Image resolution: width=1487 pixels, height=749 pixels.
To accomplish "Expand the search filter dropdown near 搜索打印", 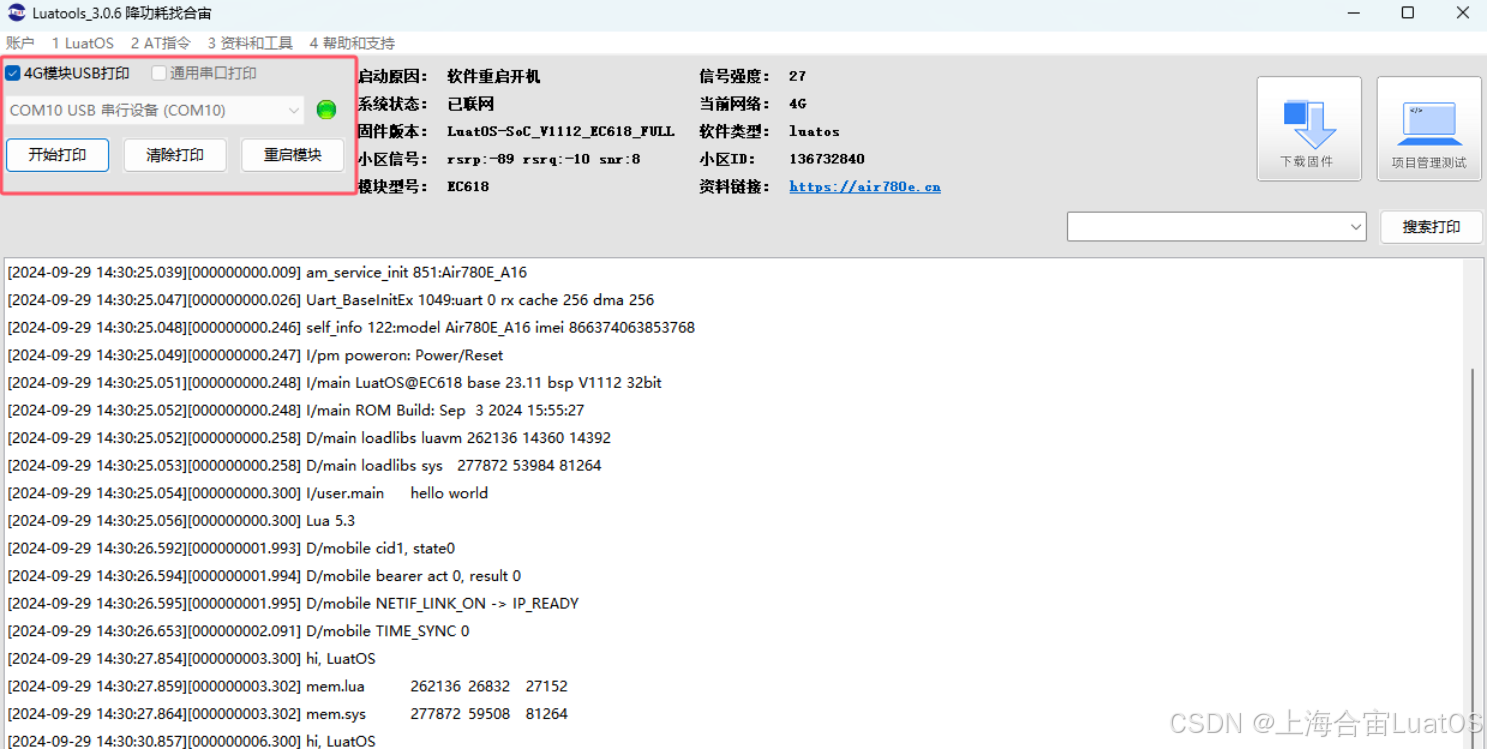I will pos(1354,226).
